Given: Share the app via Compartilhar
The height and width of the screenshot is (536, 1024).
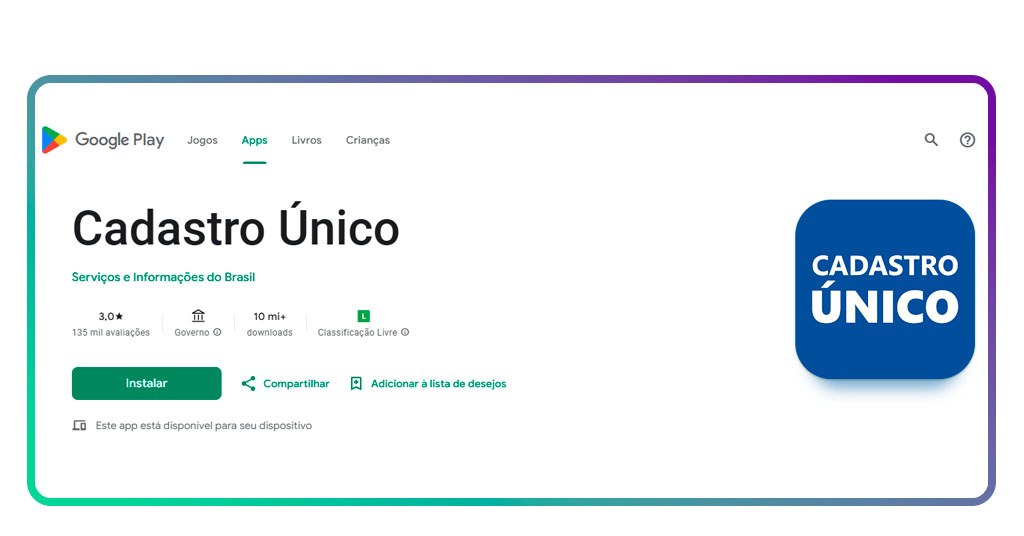Looking at the screenshot, I should point(285,383).
